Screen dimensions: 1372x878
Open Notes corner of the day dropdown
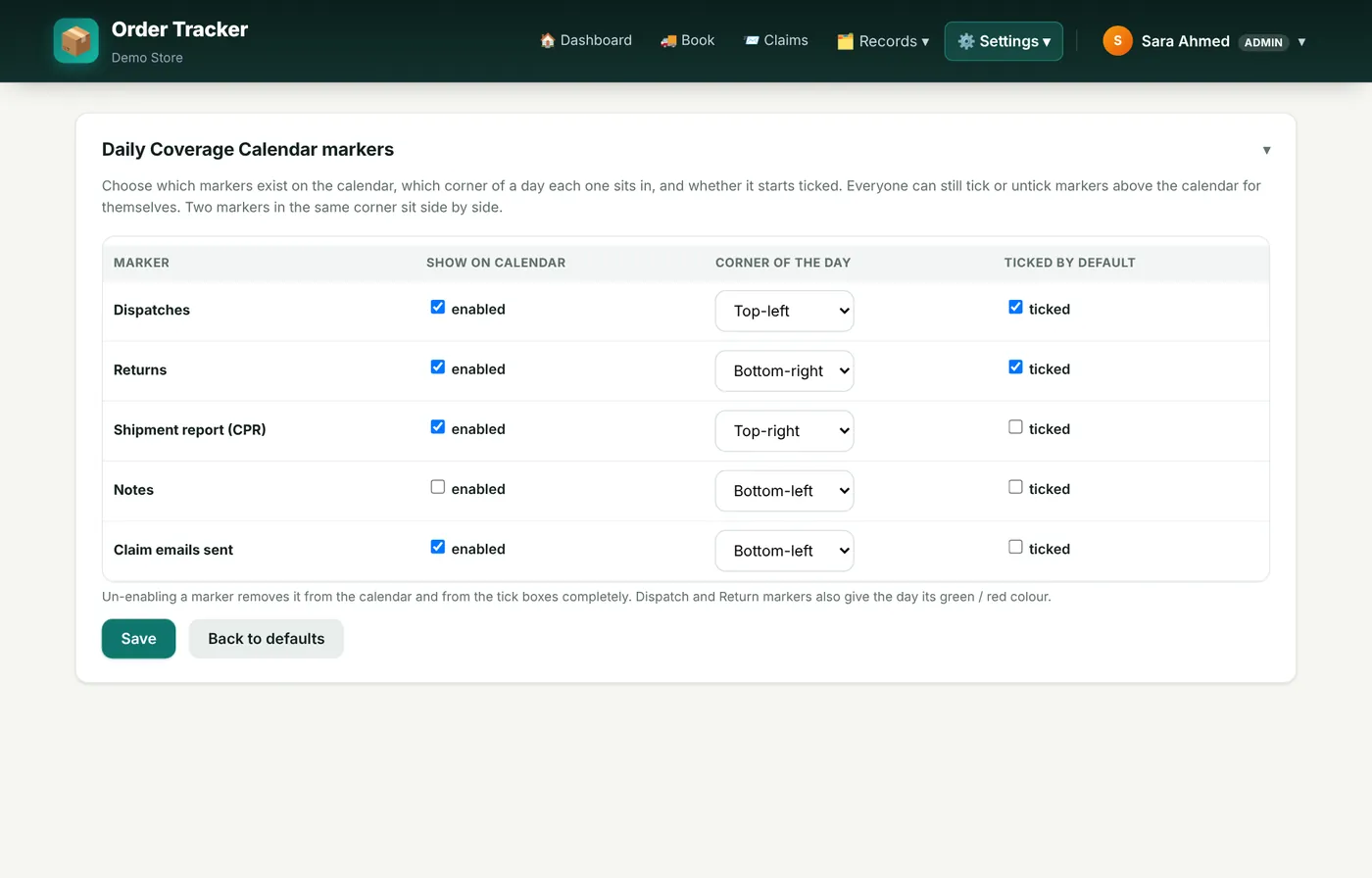point(784,490)
